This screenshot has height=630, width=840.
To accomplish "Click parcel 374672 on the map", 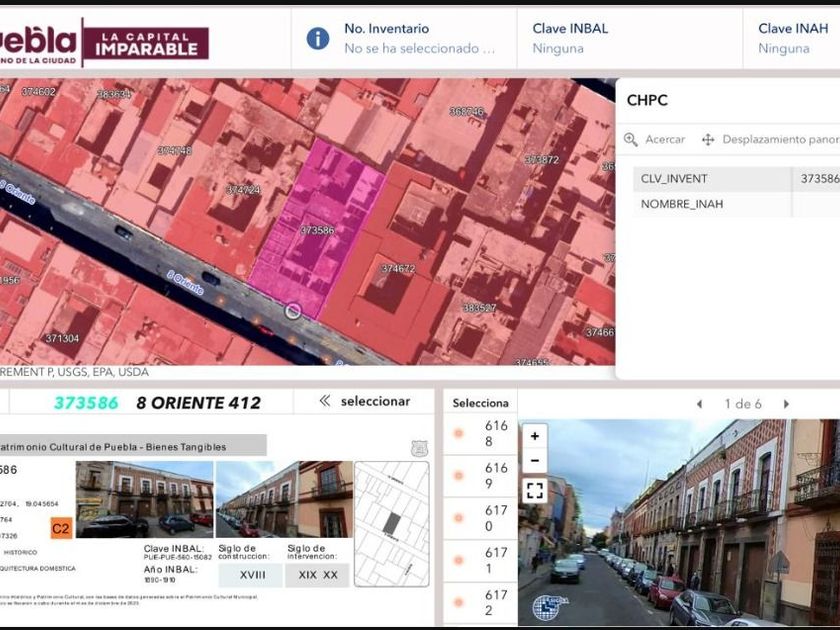I will (398, 268).
